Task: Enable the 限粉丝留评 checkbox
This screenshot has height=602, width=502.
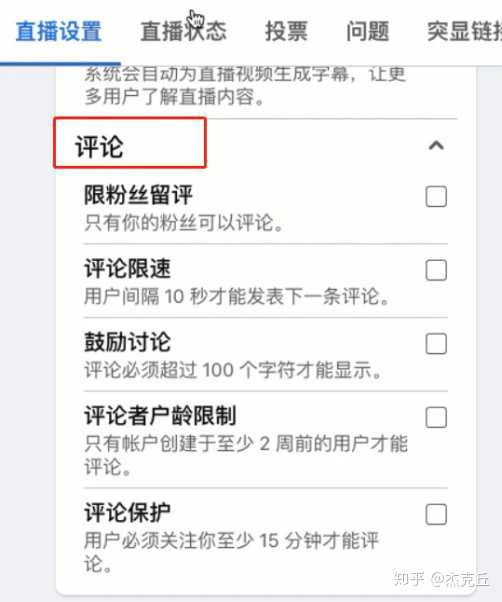Action: tap(436, 197)
